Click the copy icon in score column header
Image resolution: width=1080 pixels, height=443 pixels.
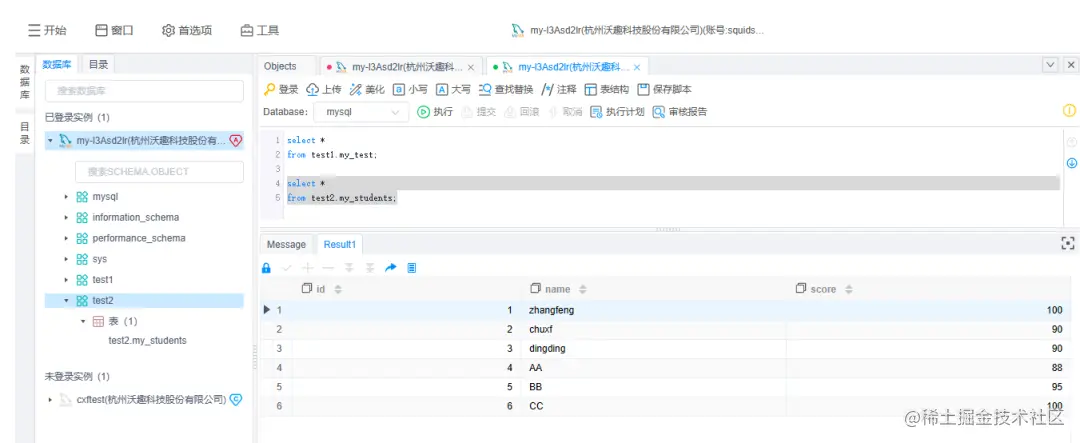point(800,289)
